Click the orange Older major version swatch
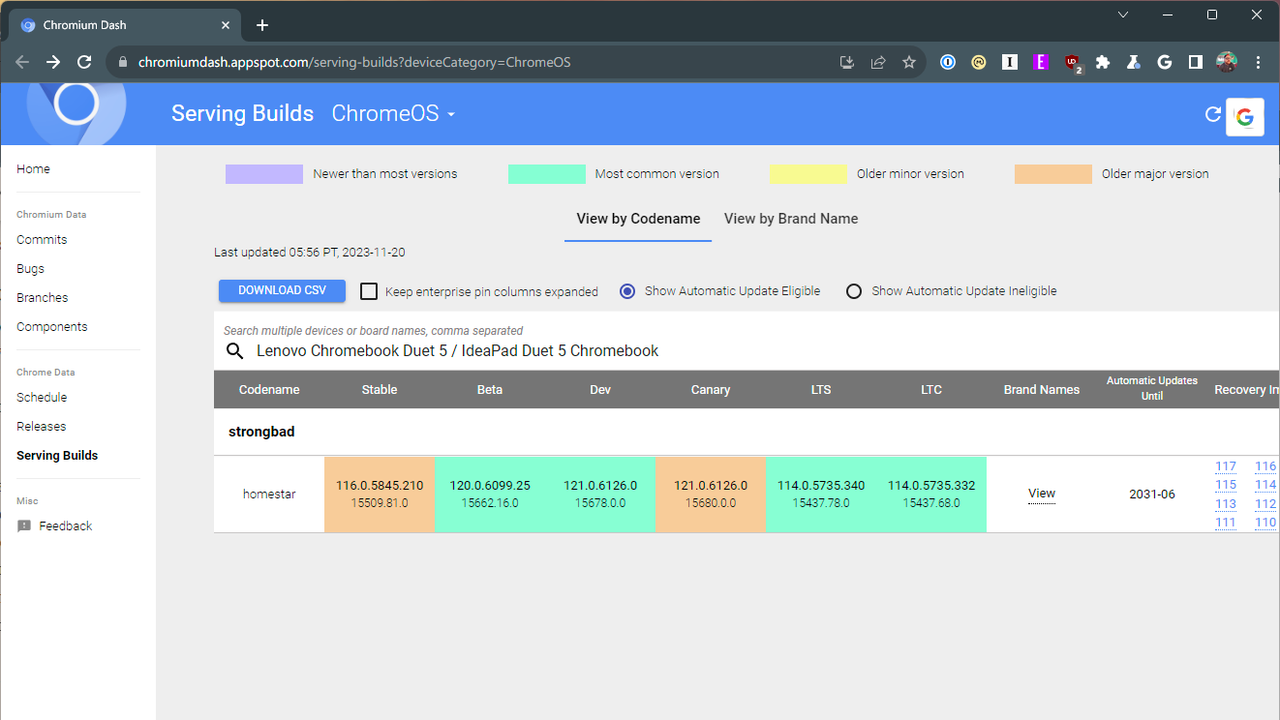The width and height of the screenshot is (1280, 720). point(1053,174)
